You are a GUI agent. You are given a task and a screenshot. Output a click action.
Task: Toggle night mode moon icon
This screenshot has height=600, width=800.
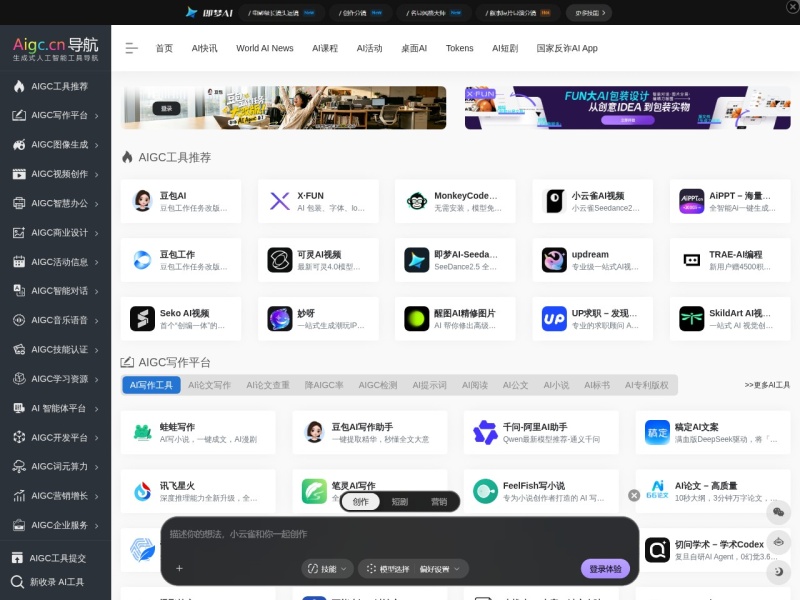tap(779, 571)
